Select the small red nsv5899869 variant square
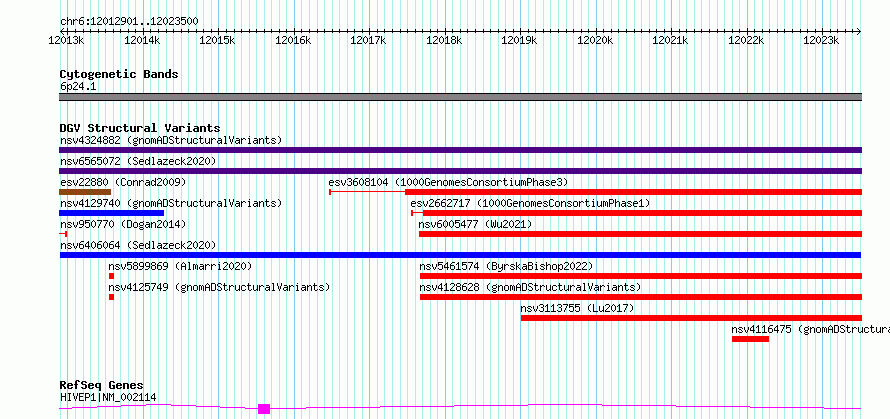890x419 pixels. point(111,276)
